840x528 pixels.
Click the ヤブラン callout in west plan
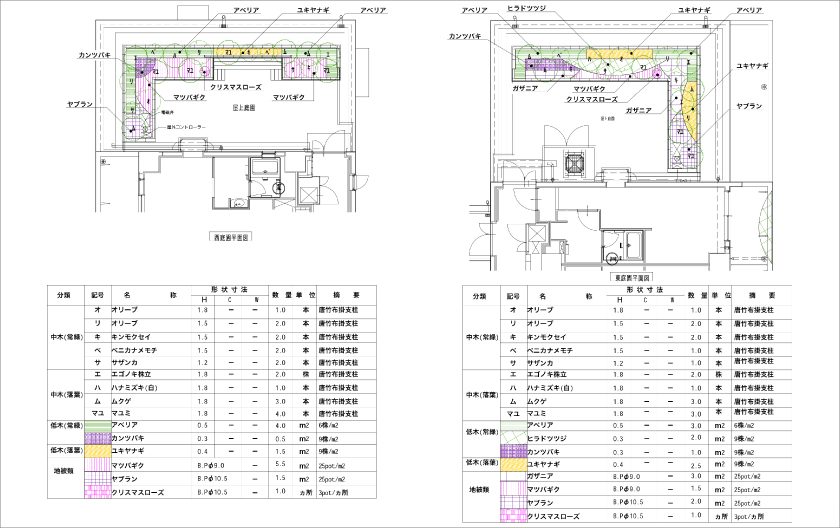point(80,104)
